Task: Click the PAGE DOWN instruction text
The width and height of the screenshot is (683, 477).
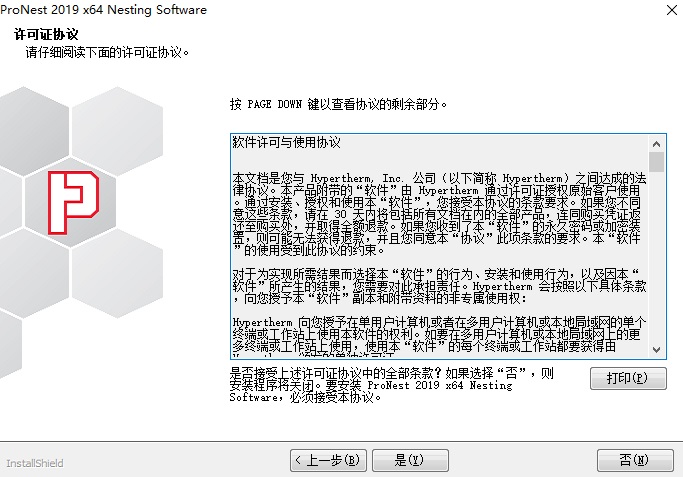Action: coord(338,104)
